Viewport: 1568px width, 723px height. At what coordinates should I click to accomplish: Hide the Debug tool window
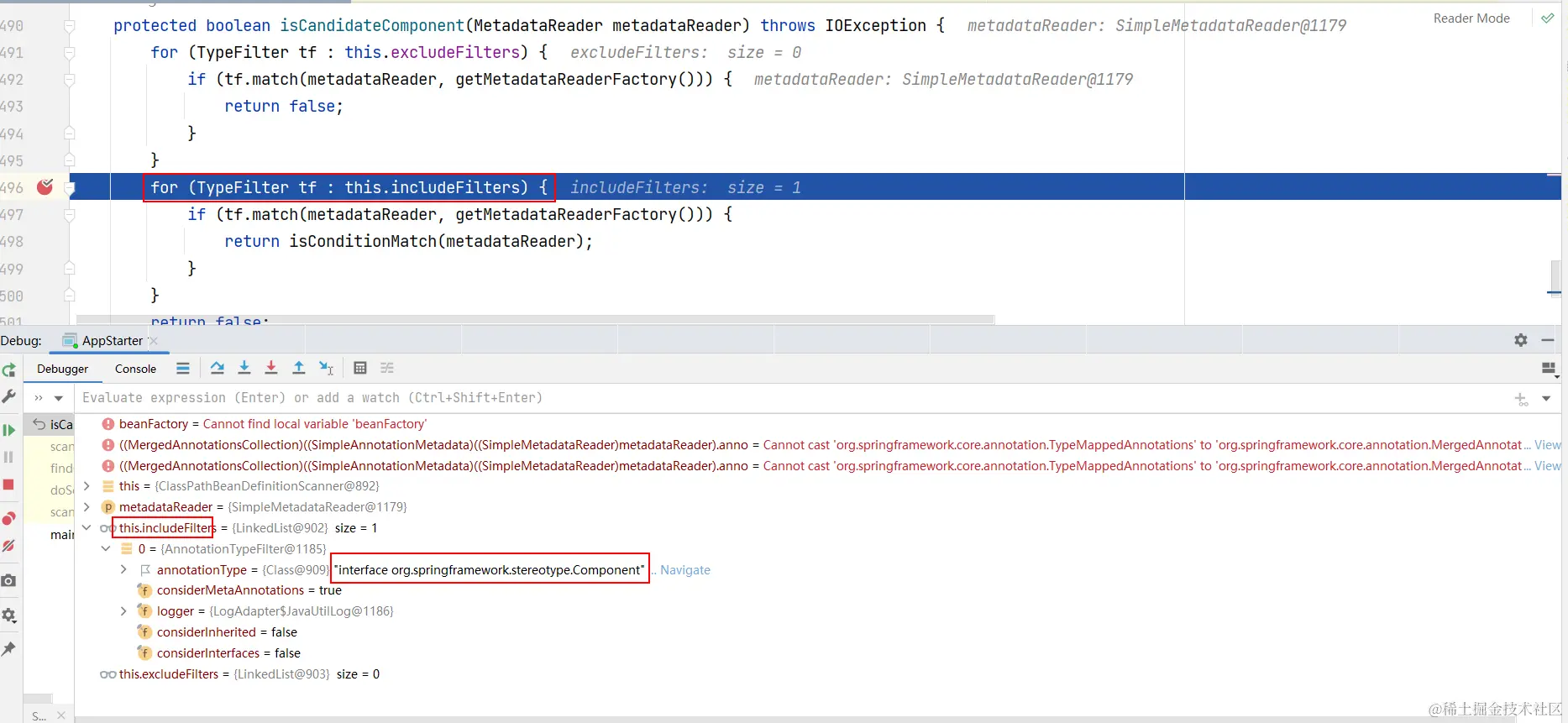pos(1548,340)
